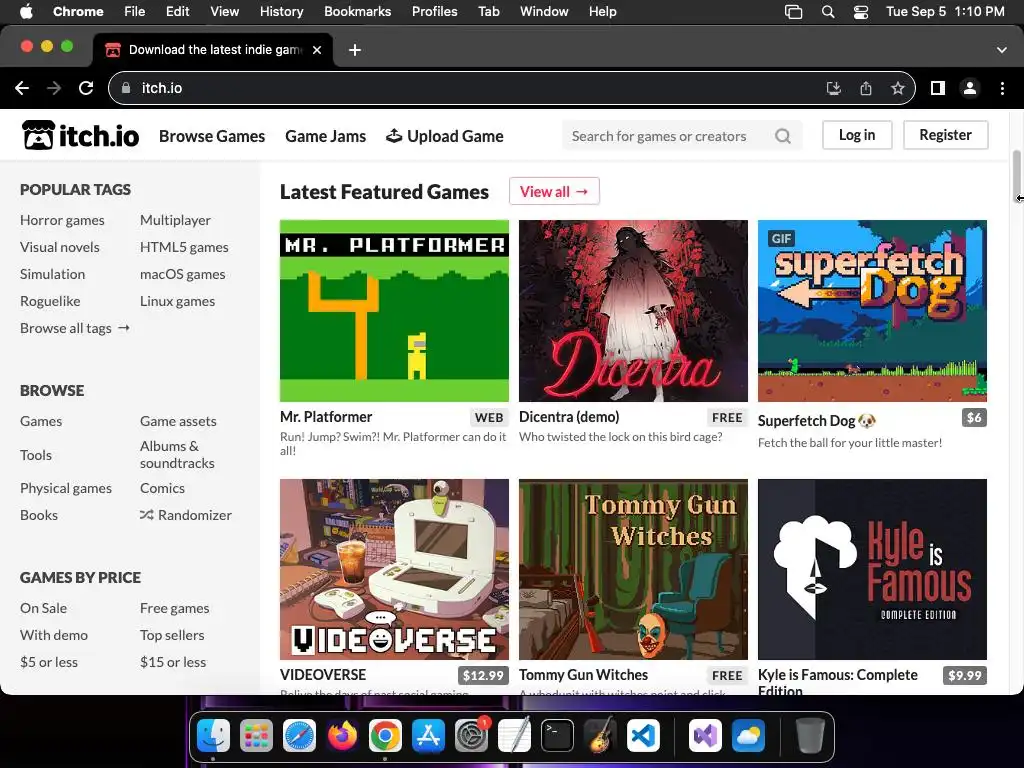Open Dicentra (demo) cover image

point(633,310)
